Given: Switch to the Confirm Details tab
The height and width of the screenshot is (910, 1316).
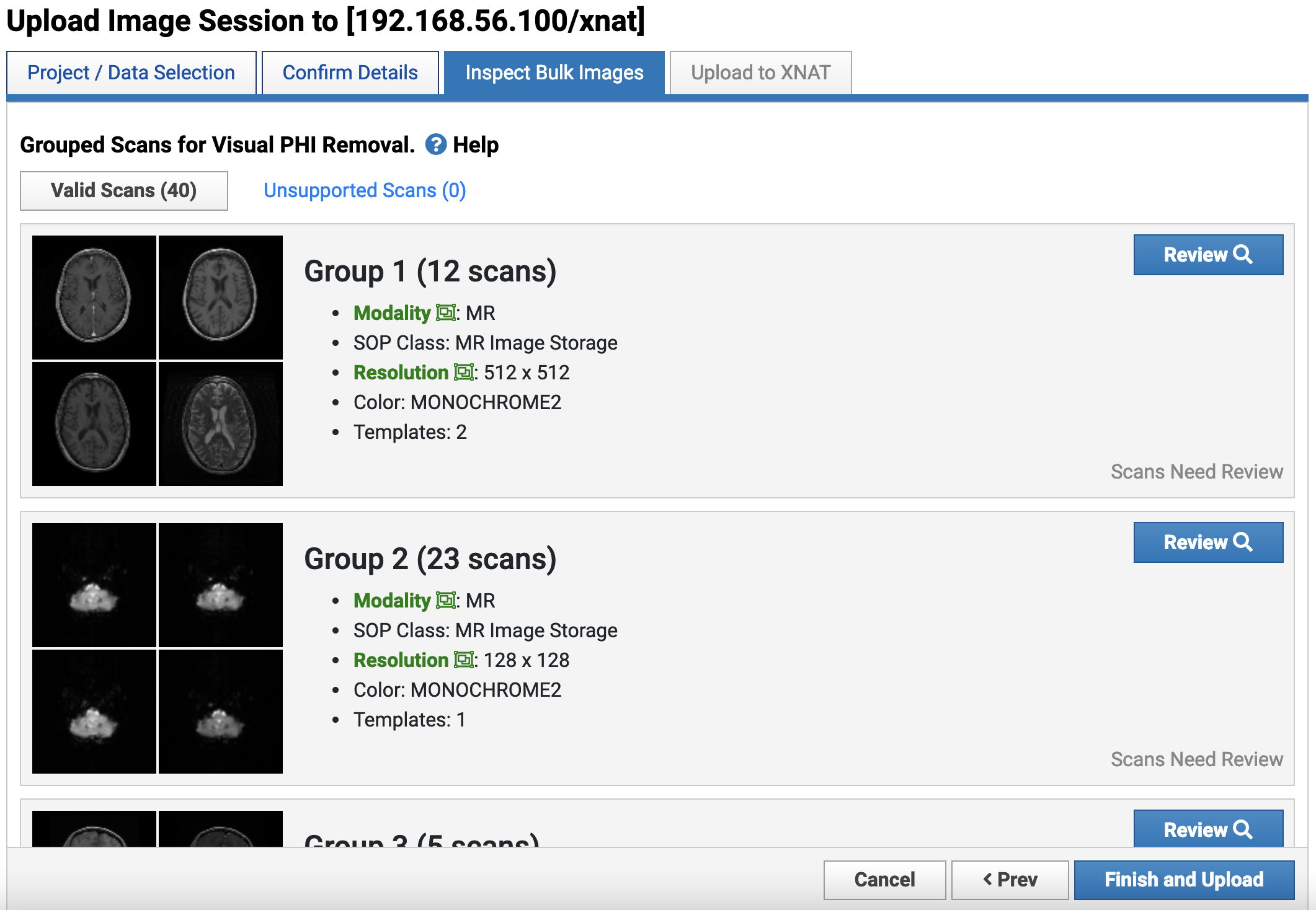Looking at the screenshot, I should pyautogui.click(x=350, y=73).
